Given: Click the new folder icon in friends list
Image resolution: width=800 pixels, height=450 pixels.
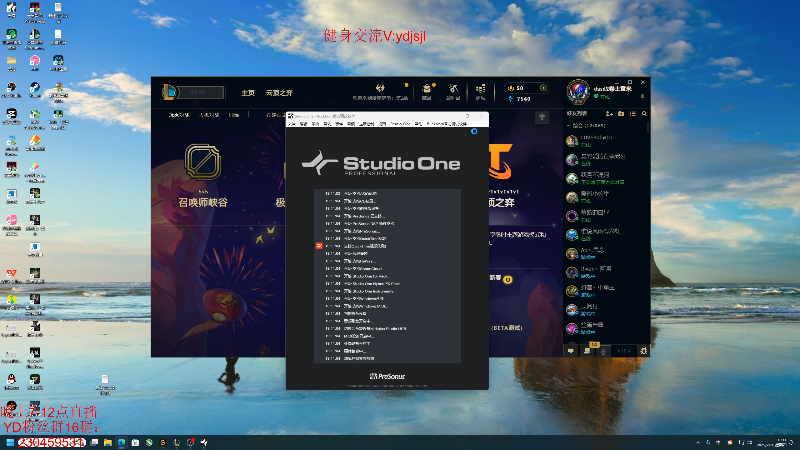Looking at the screenshot, I should pyautogui.click(x=621, y=114).
